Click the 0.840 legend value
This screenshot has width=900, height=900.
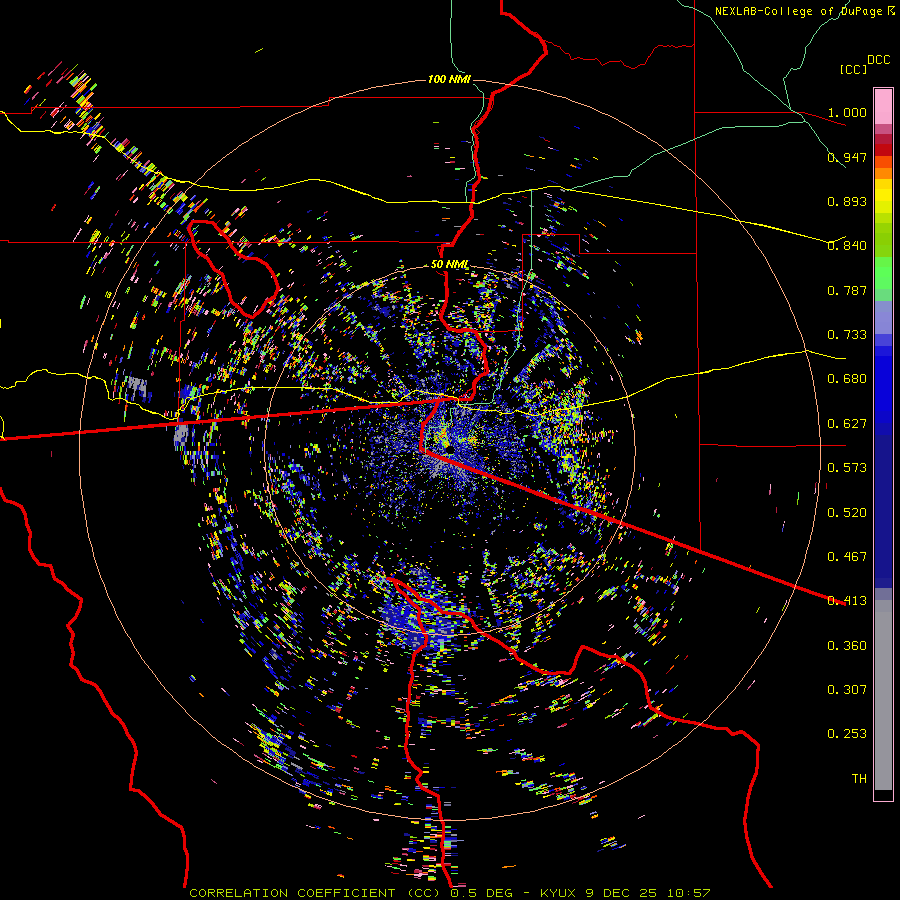[x=847, y=246]
